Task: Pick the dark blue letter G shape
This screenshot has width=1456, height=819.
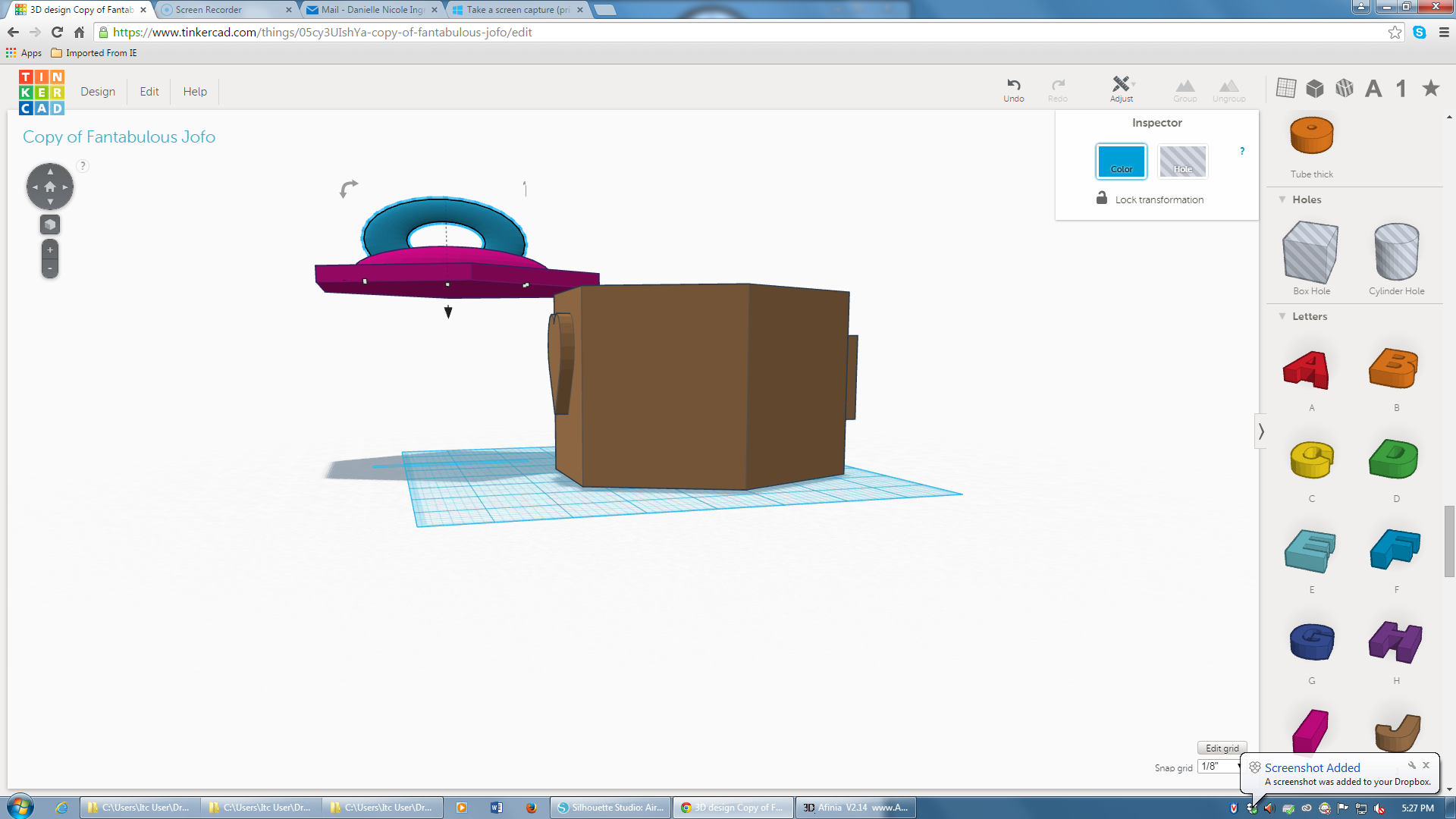Action: click(x=1312, y=642)
